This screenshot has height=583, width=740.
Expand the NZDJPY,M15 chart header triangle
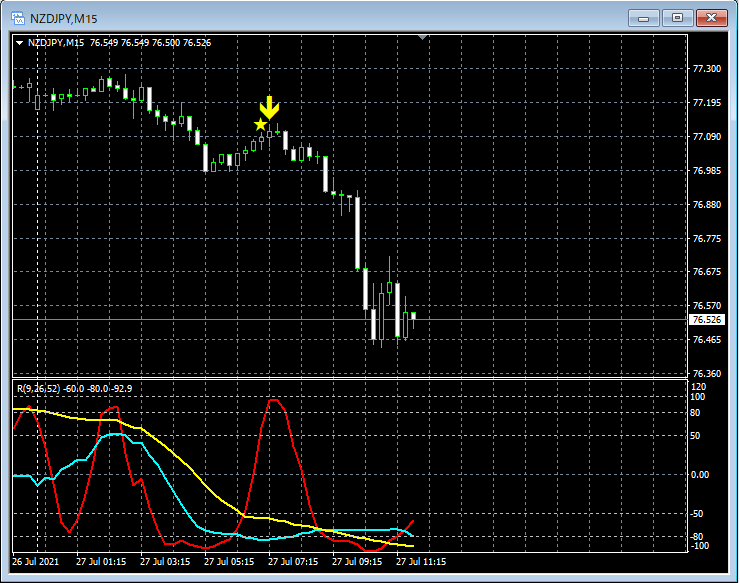coord(19,43)
